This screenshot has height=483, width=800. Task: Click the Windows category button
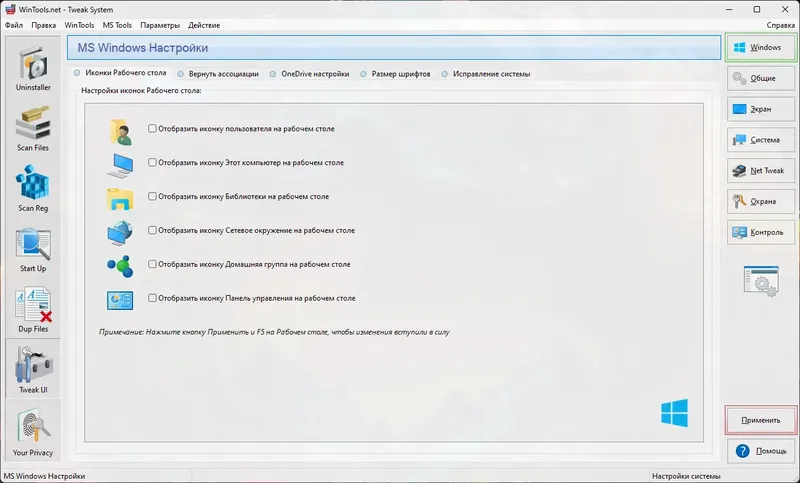(x=761, y=47)
